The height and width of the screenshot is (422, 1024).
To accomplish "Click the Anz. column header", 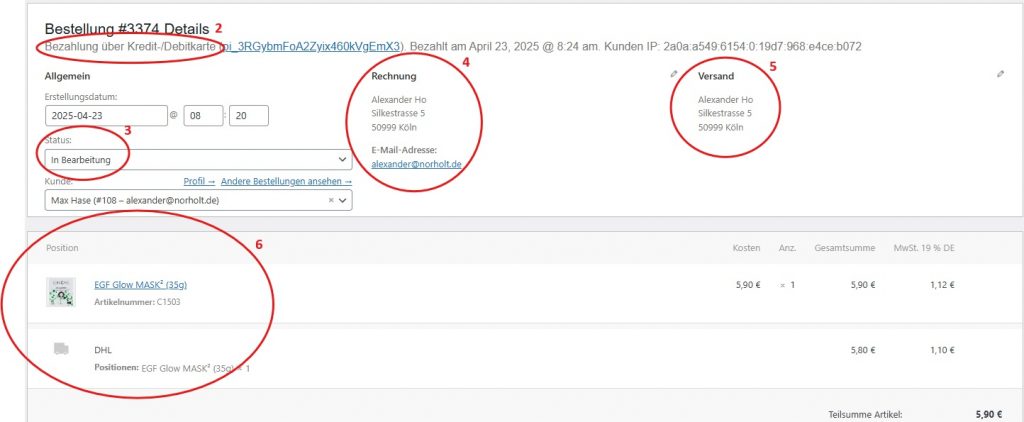I will pos(786,247).
